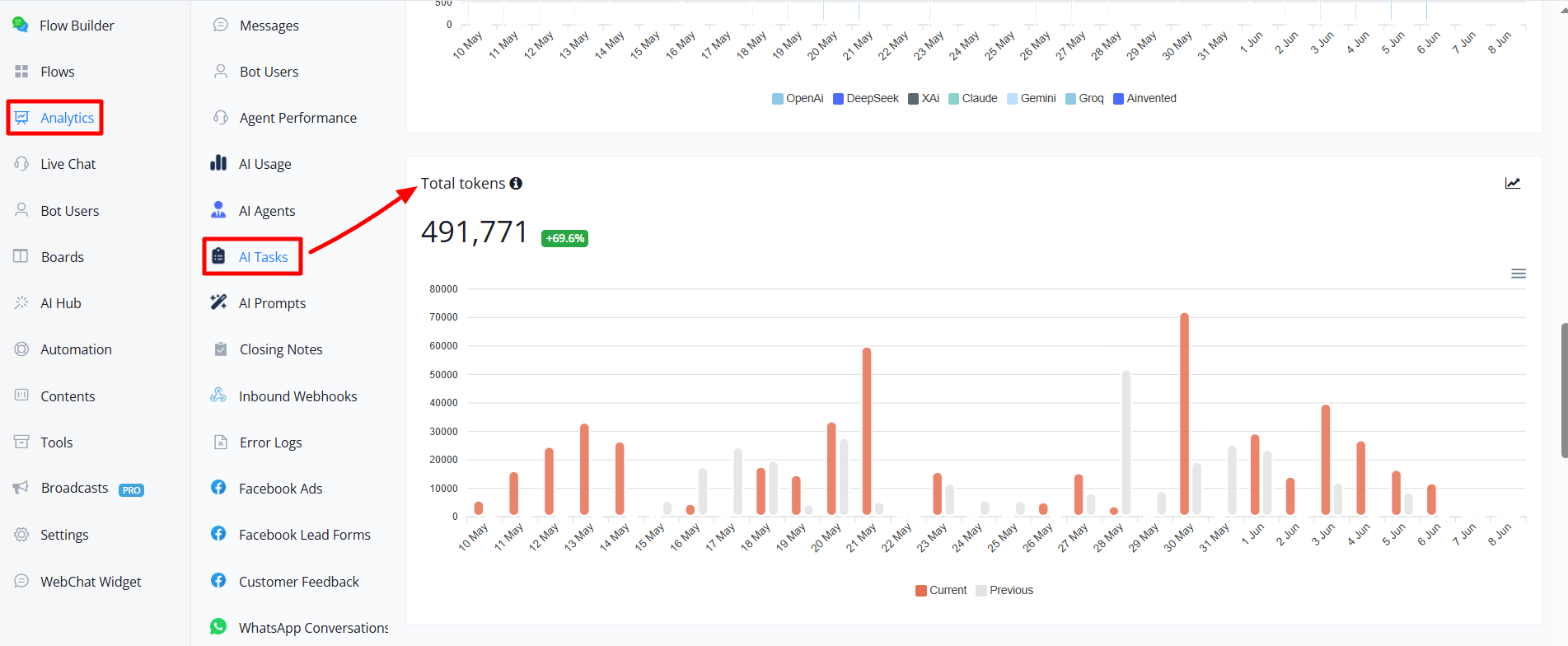Open Error Logs page
Viewport: 1568px width, 646px height.
[x=257, y=442]
